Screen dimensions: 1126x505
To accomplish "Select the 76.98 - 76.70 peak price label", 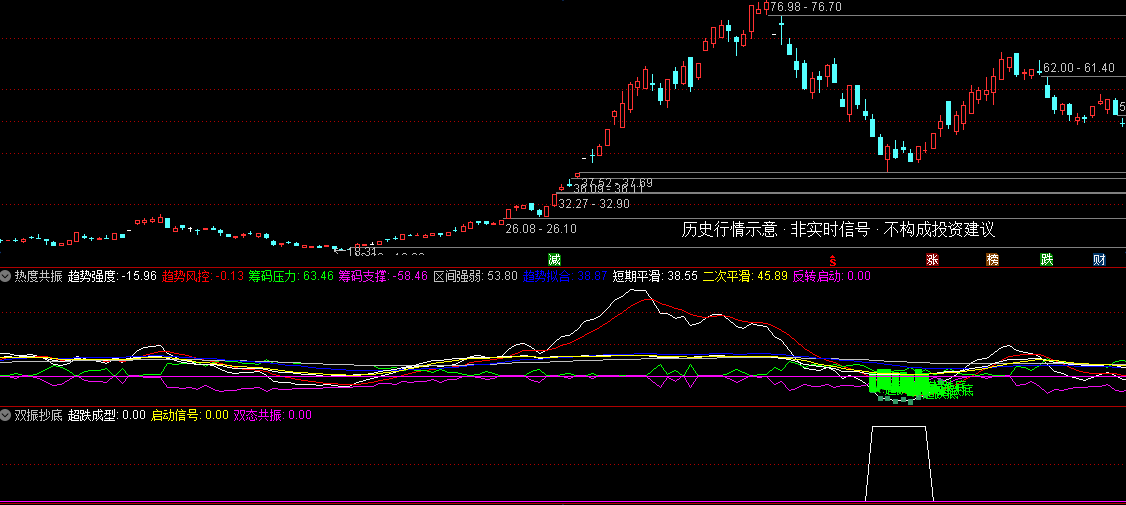I will tap(806, 7).
